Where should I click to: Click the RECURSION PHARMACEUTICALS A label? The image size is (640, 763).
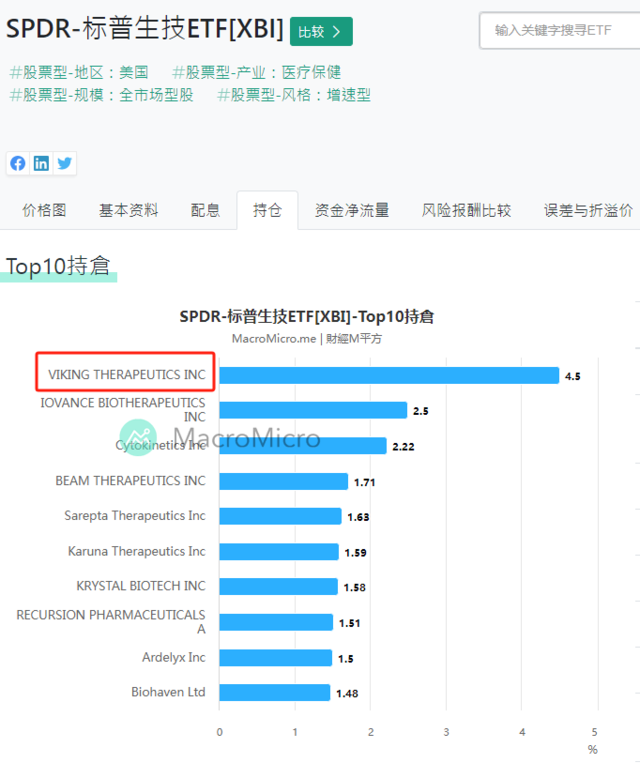tap(111, 622)
